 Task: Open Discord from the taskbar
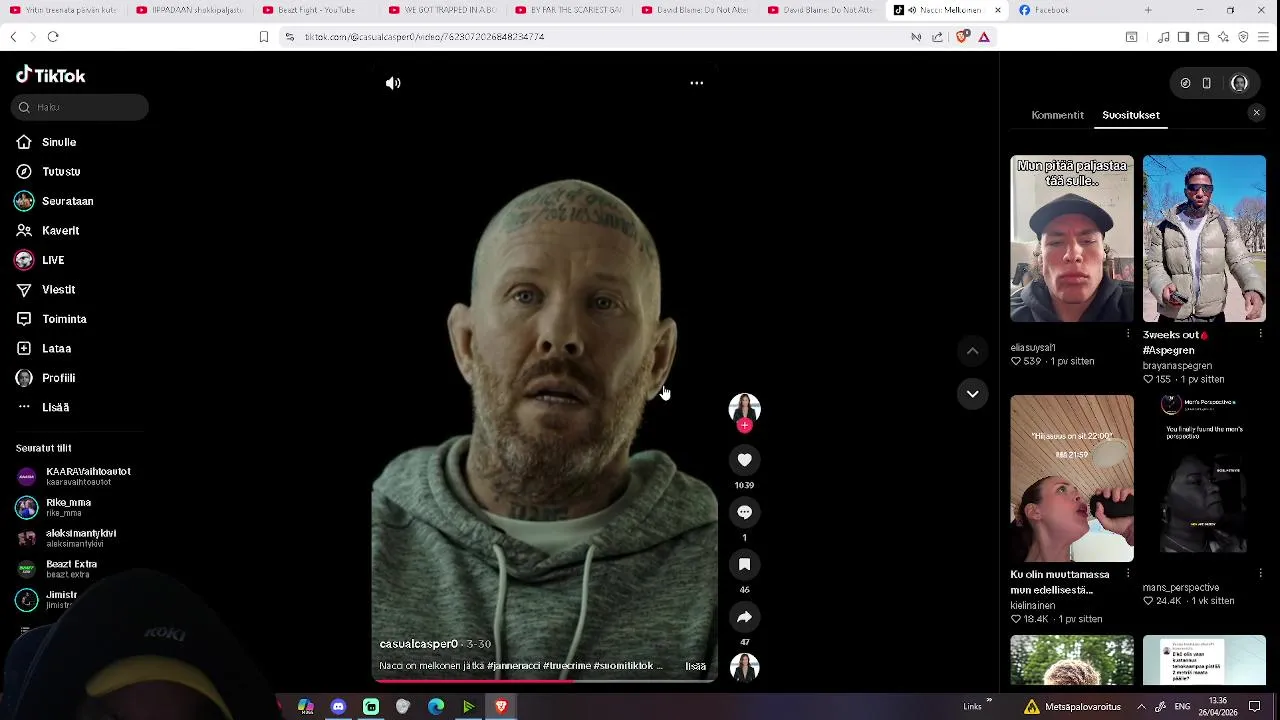click(x=338, y=707)
